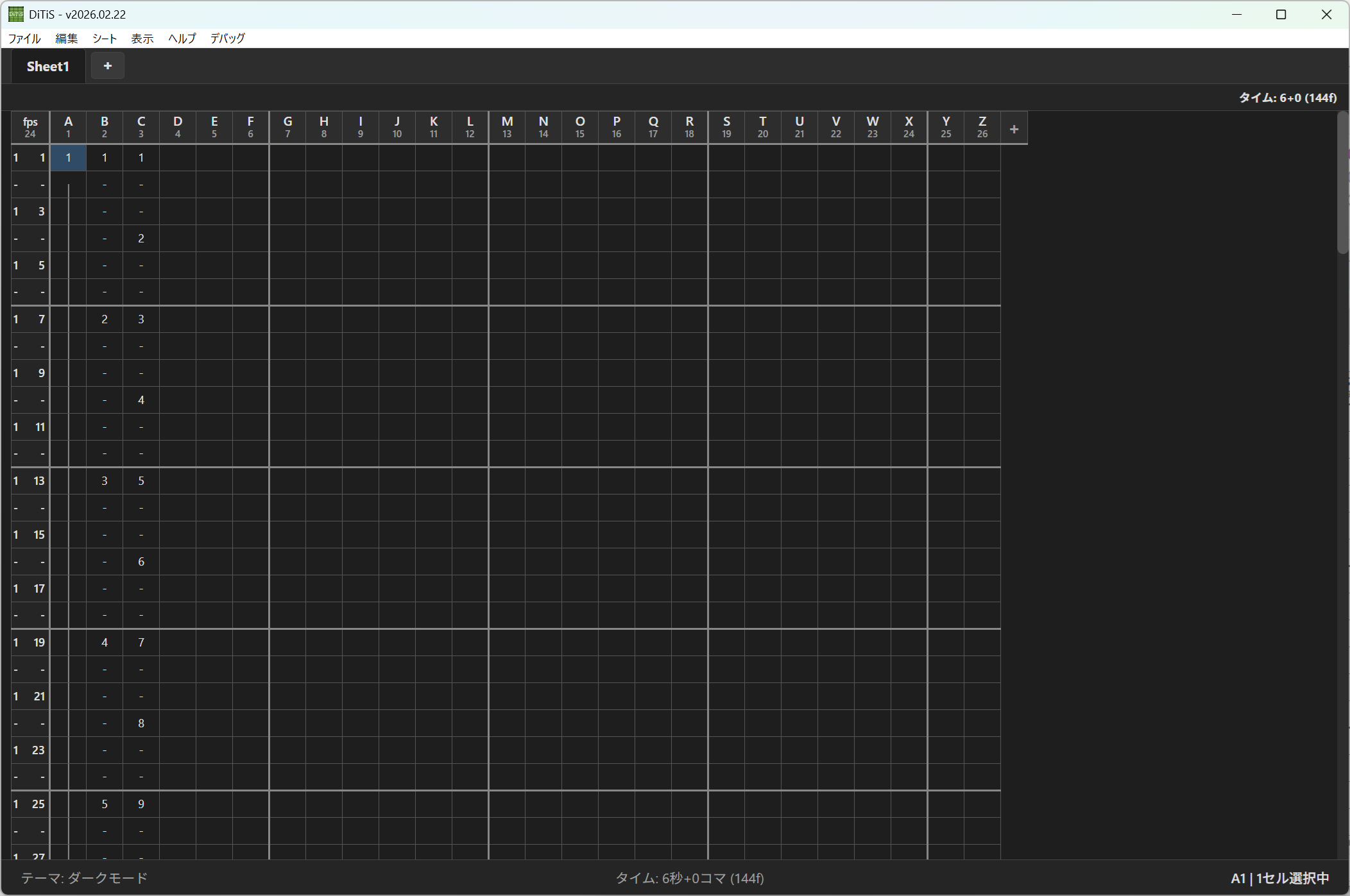Viewport: 1350px width, 896px height.
Task: Click cell in column B containing 4
Action: 105,643
